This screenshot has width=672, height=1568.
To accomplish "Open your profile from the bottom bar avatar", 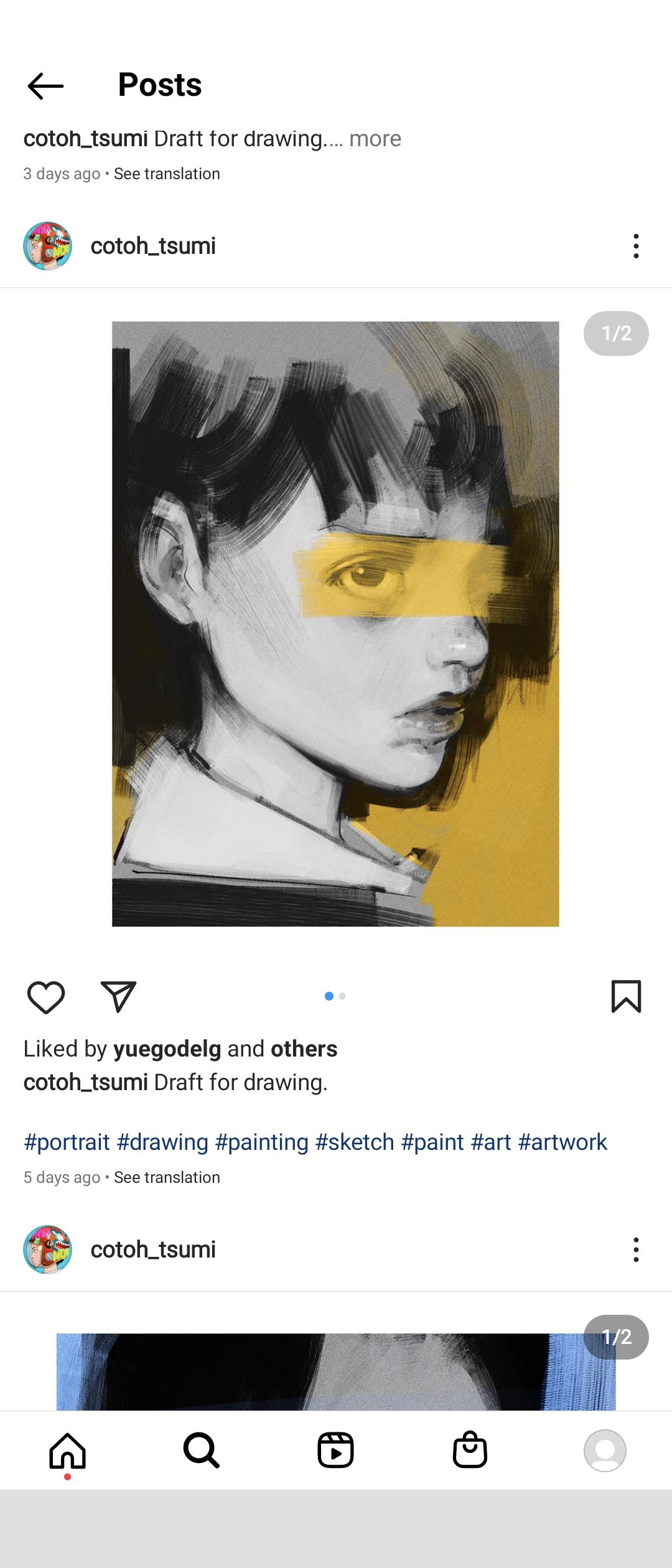I will 605,1450.
